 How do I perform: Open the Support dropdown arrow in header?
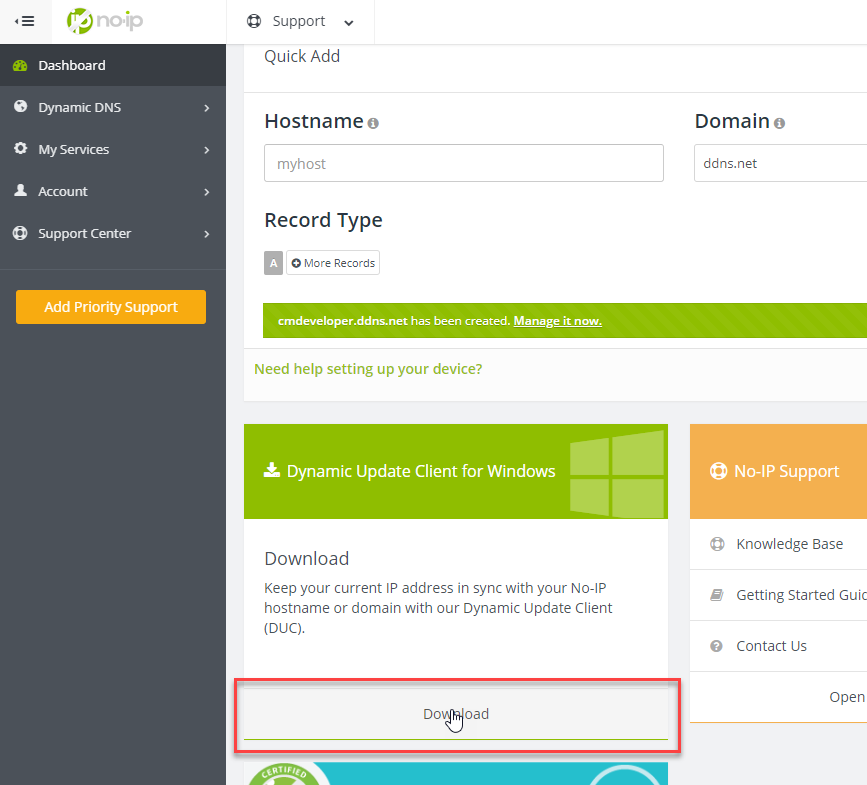click(348, 23)
